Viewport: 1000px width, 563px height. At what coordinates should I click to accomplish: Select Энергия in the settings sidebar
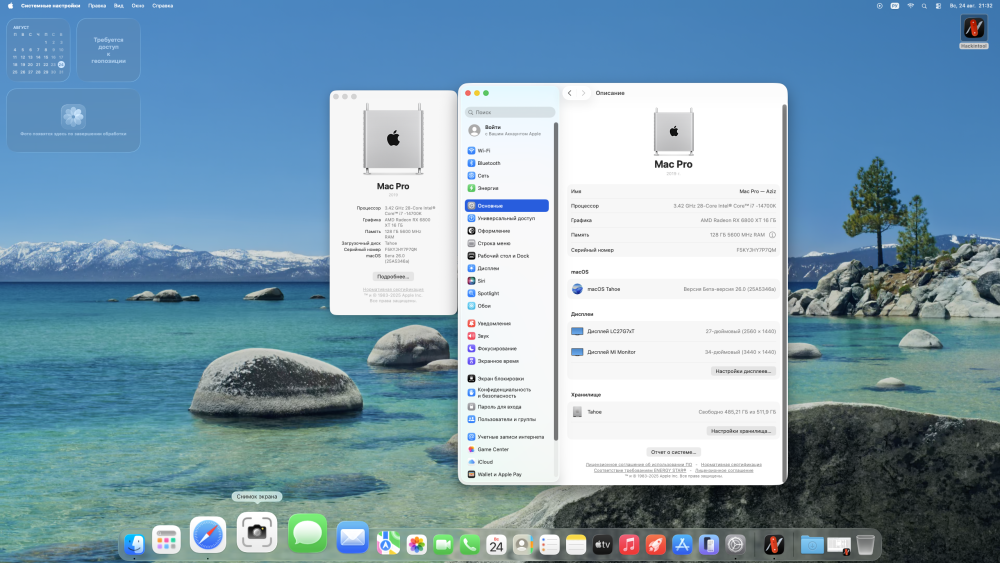[x=507, y=189]
